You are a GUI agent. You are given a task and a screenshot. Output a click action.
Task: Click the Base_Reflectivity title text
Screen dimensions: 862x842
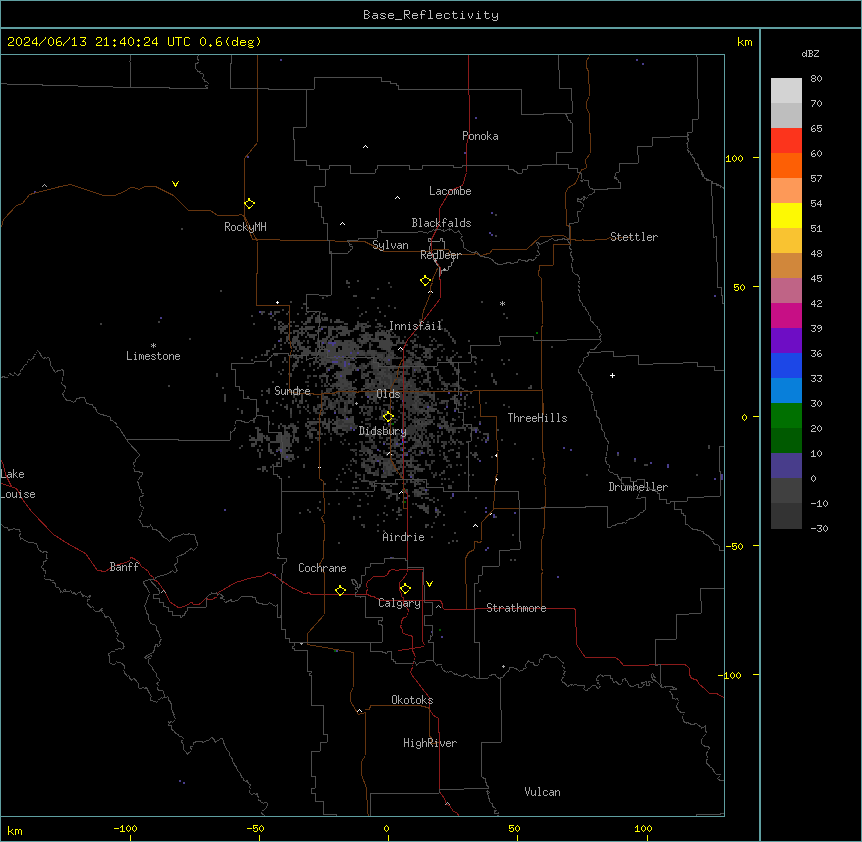pos(431,15)
